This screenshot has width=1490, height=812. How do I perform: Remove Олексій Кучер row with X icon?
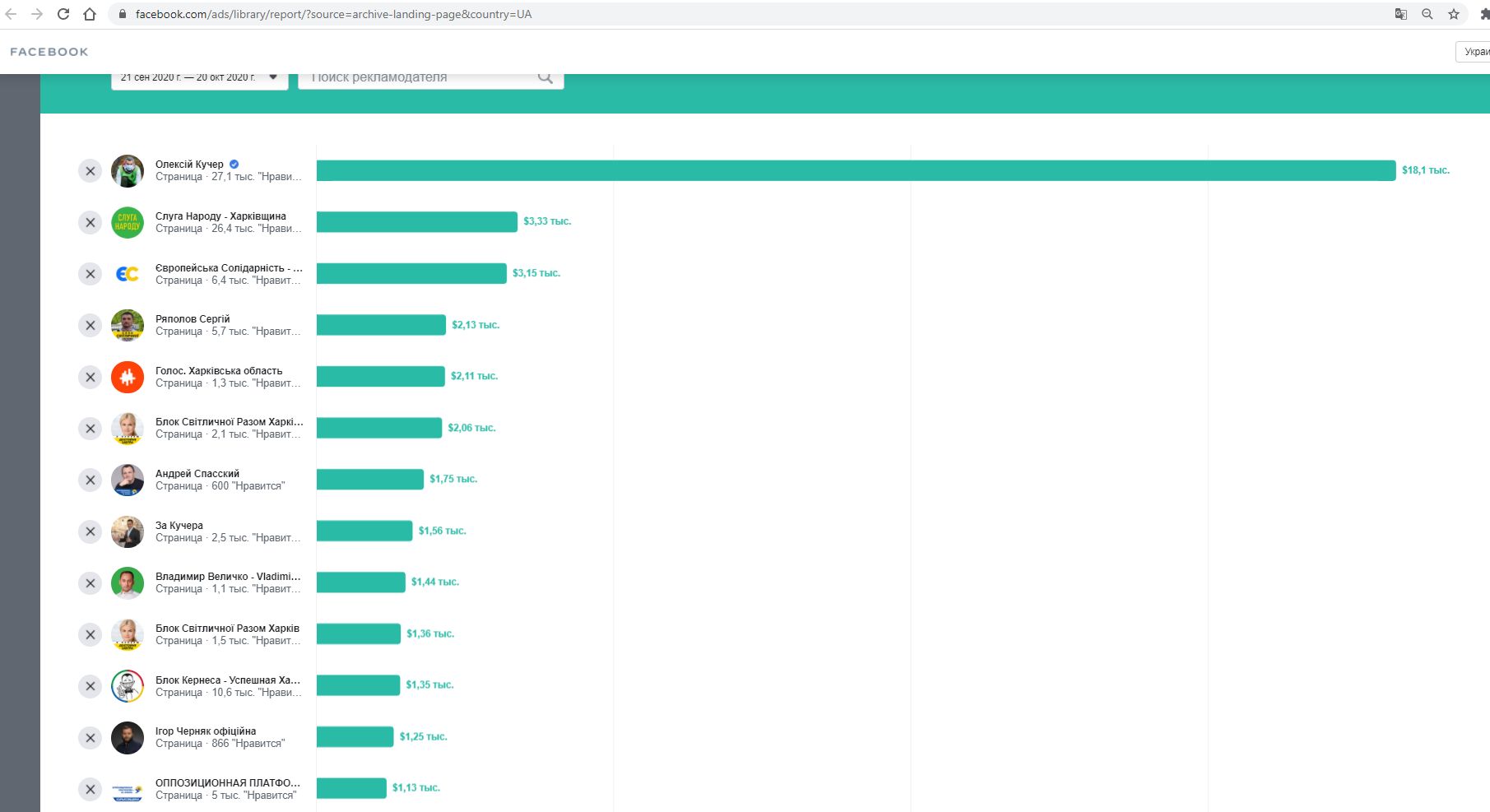91,171
